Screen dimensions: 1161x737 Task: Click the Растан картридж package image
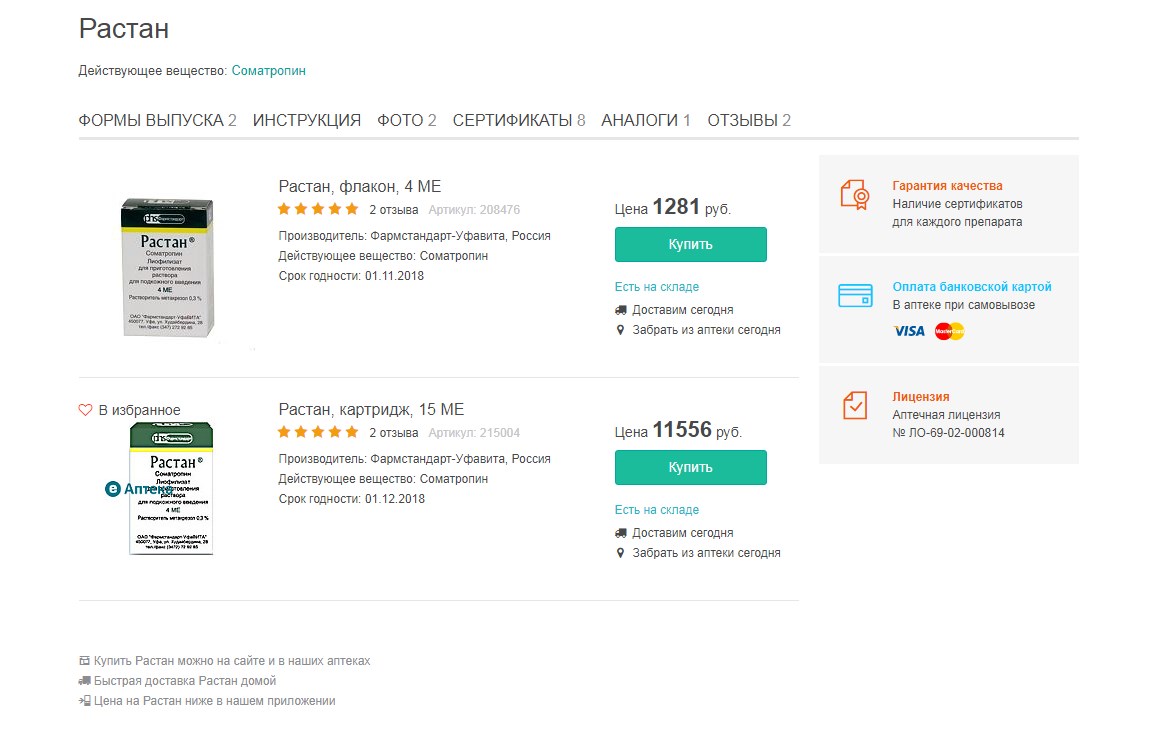(x=172, y=489)
